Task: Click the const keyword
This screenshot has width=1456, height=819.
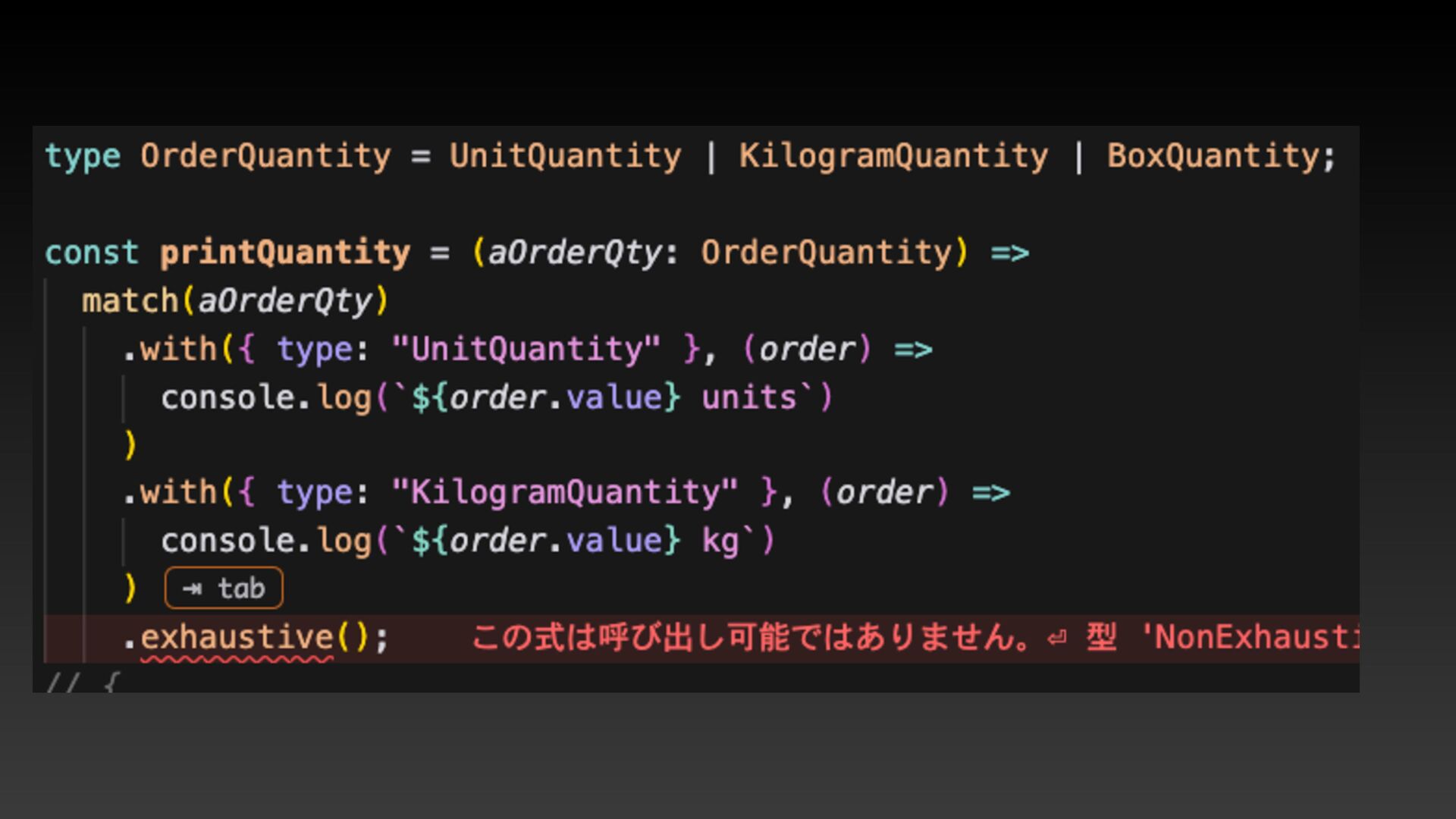Action: coord(92,253)
